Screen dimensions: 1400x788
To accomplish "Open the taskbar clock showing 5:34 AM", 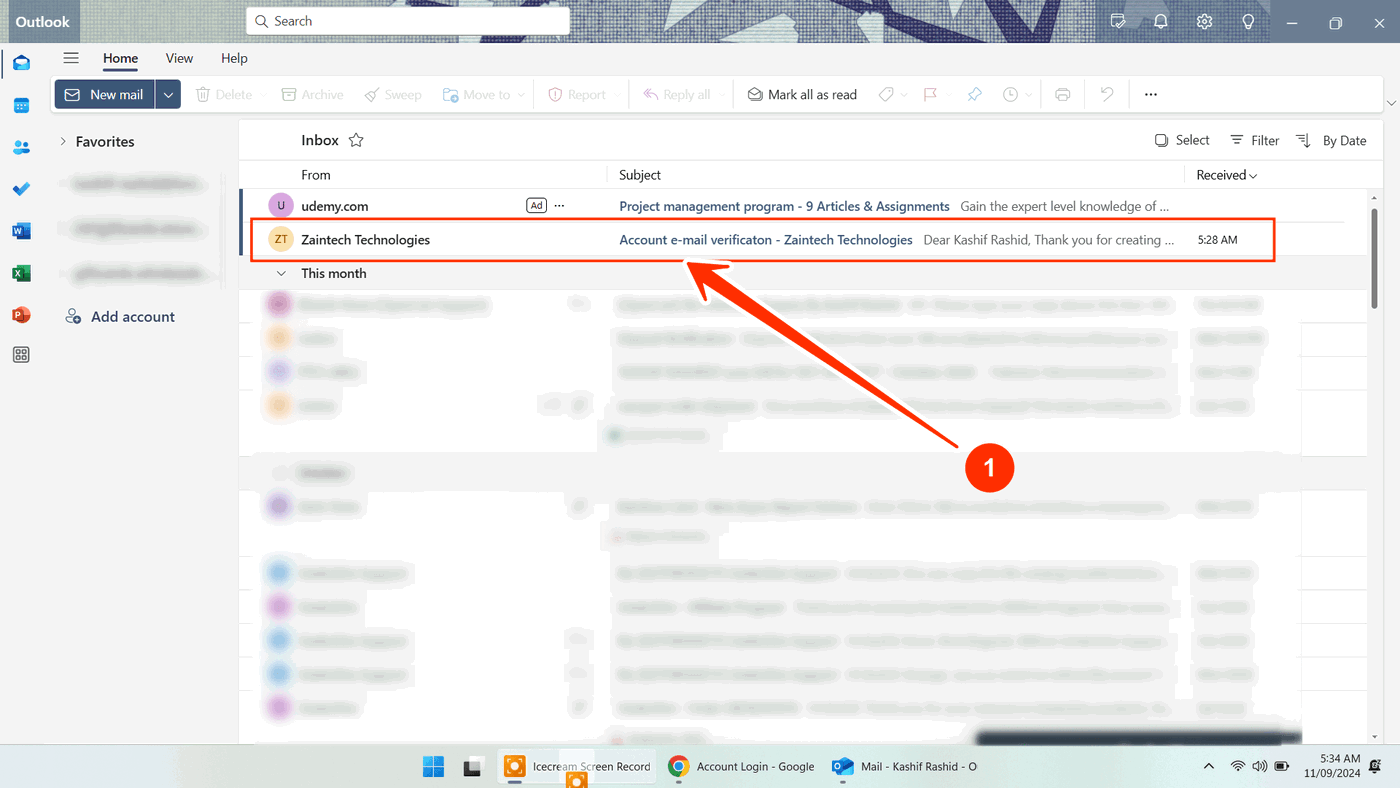I will pyautogui.click(x=1332, y=766).
